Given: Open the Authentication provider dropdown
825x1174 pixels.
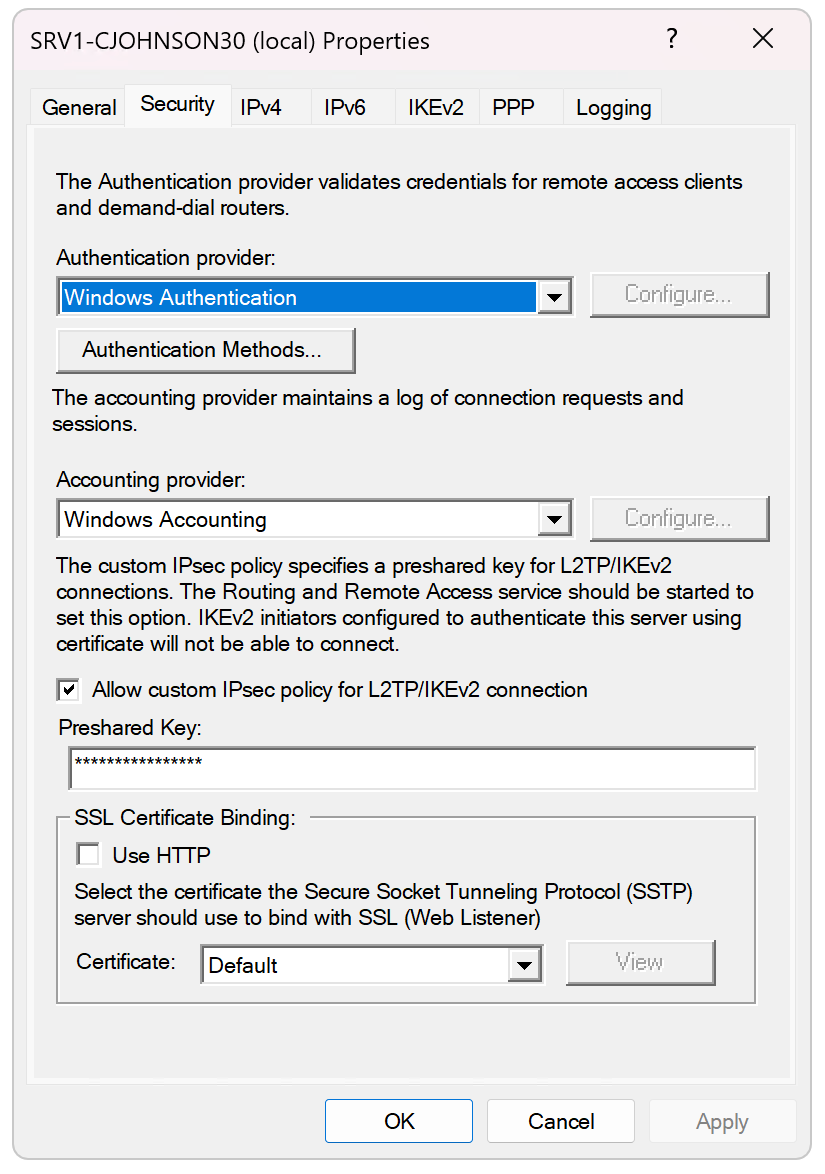Looking at the screenshot, I should pyautogui.click(x=554, y=296).
